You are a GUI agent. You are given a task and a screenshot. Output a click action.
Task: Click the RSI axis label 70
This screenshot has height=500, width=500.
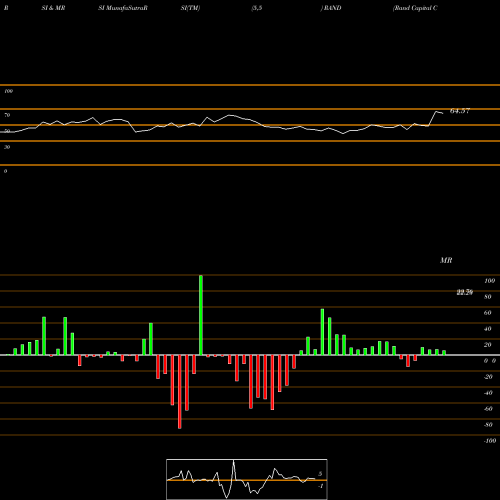point(7,115)
